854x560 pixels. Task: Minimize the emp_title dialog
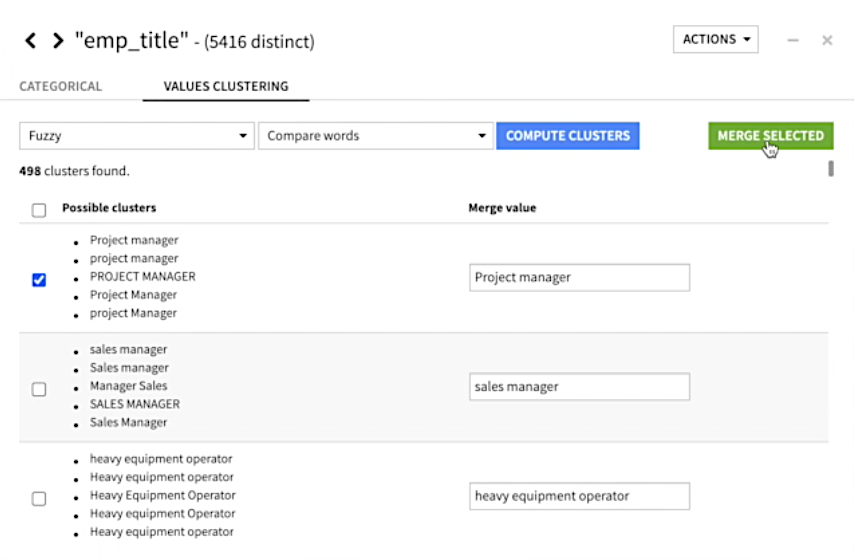(793, 40)
